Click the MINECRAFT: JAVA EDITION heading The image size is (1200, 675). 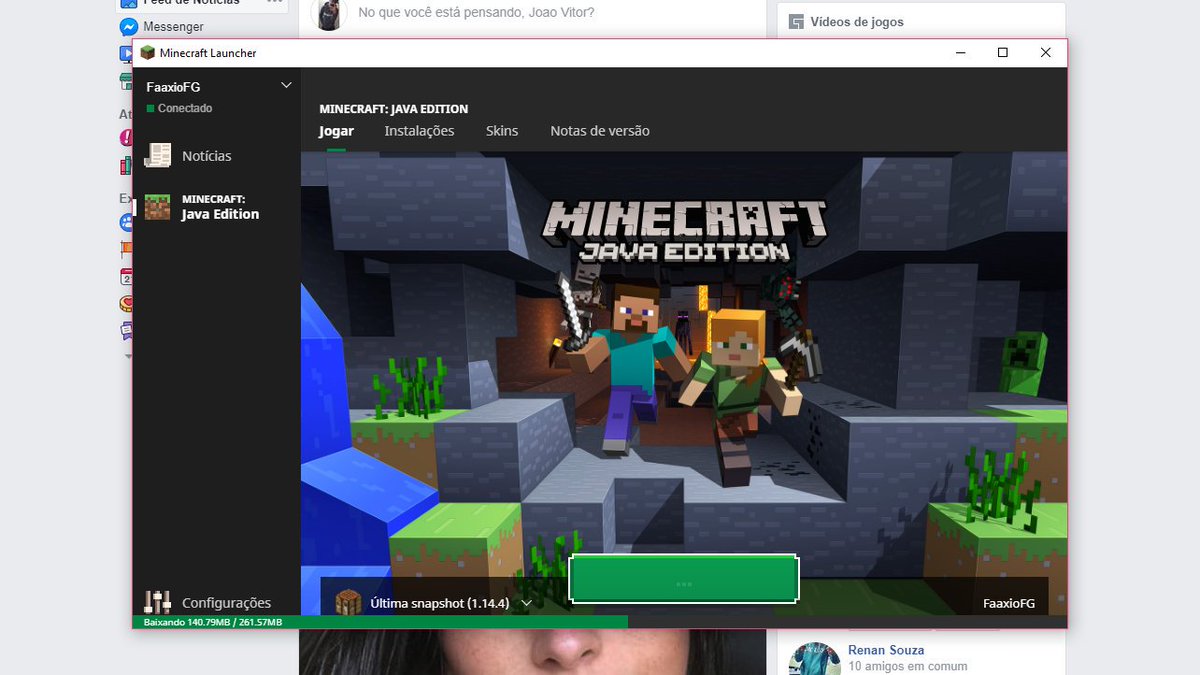(394, 109)
